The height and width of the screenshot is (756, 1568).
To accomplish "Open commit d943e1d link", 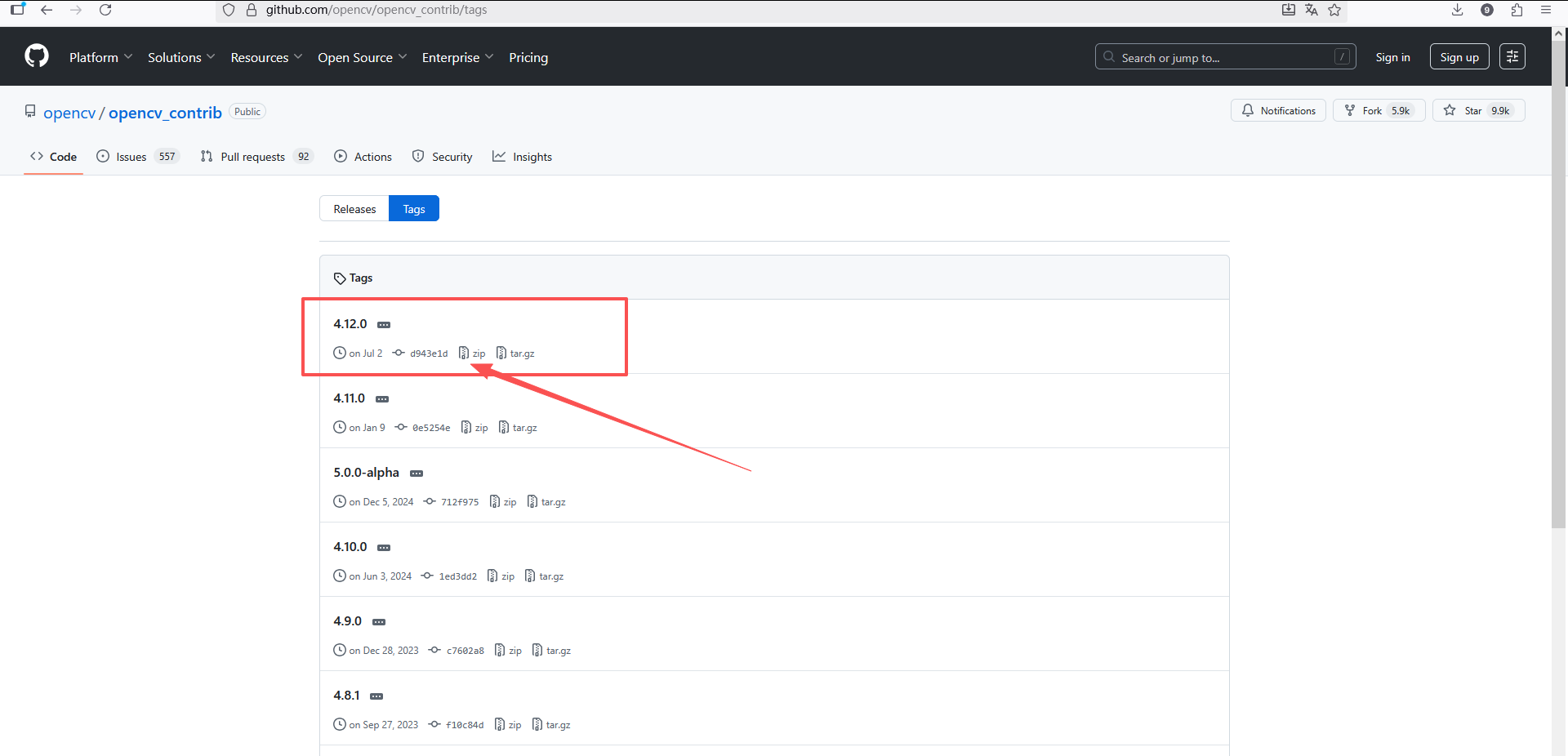I will tap(421, 354).
